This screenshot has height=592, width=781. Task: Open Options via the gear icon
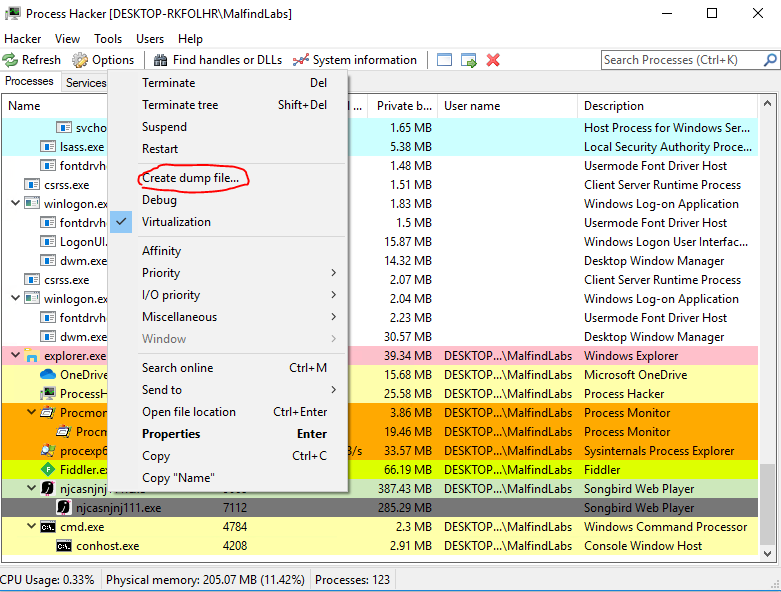(80, 60)
